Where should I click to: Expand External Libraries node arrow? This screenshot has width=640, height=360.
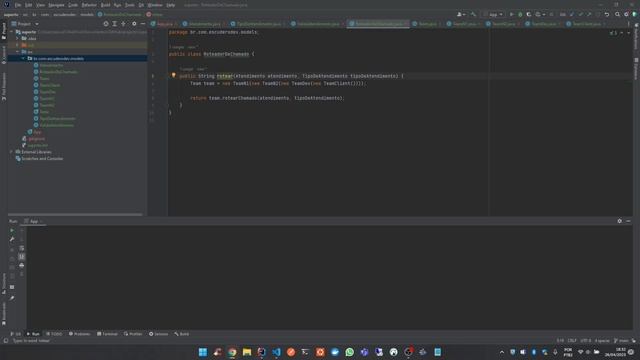(x=11, y=152)
